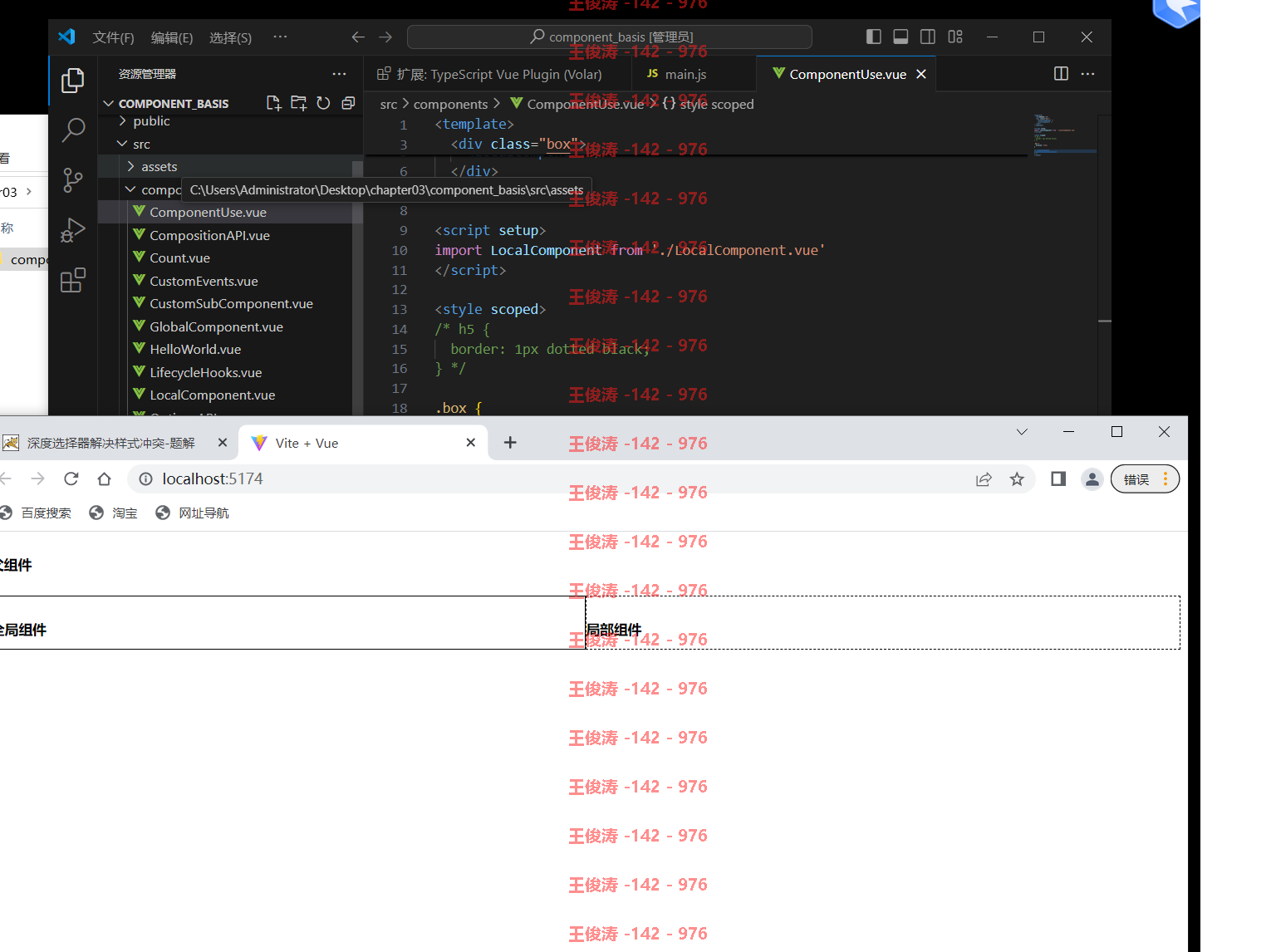Open the Extensions view
This screenshot has height=952, width=1276.
73,280
